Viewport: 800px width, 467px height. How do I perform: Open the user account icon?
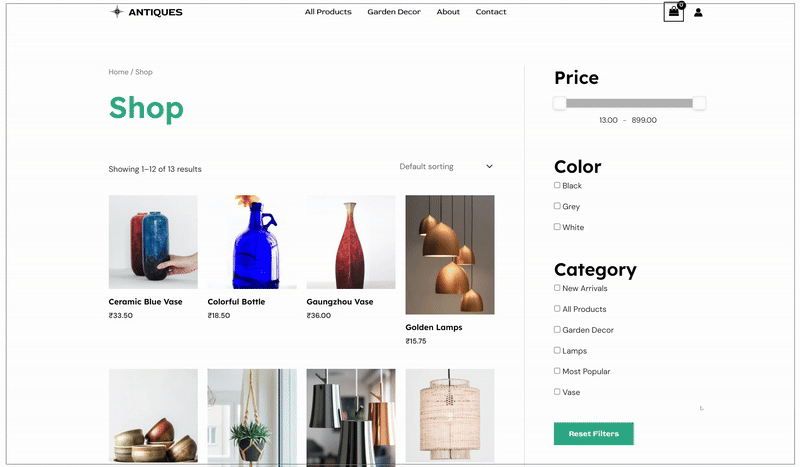click(x=698, y=12)
